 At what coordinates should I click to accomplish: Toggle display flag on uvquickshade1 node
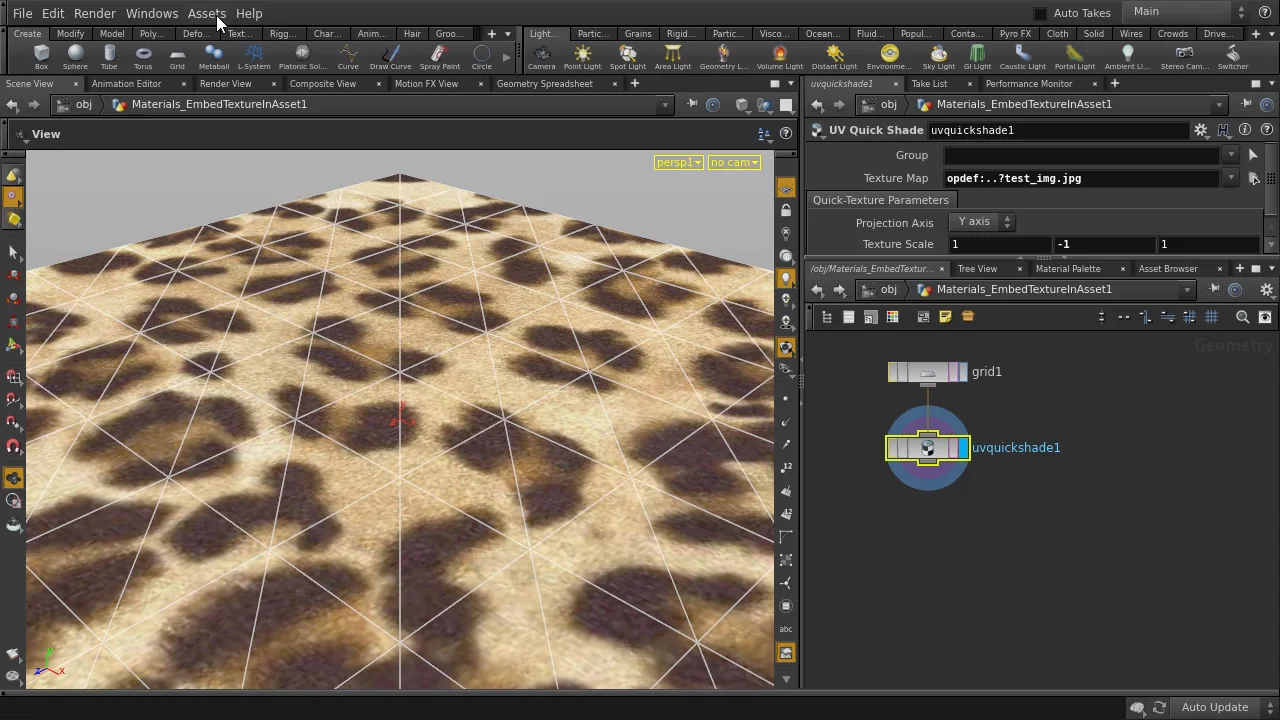pos(963,448)
